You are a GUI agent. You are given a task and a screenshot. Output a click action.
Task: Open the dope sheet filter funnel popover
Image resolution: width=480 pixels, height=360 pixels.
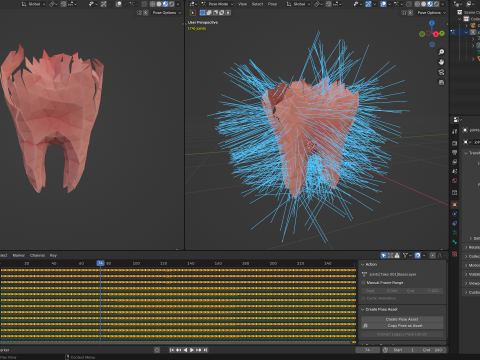click(407, 255)
